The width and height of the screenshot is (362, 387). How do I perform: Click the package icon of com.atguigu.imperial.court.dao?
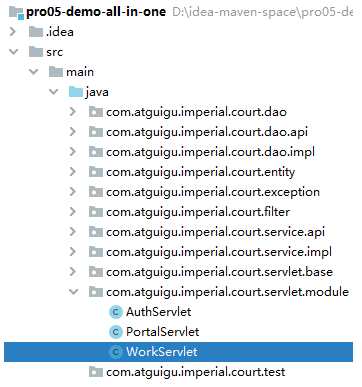[x=96, y=112]
